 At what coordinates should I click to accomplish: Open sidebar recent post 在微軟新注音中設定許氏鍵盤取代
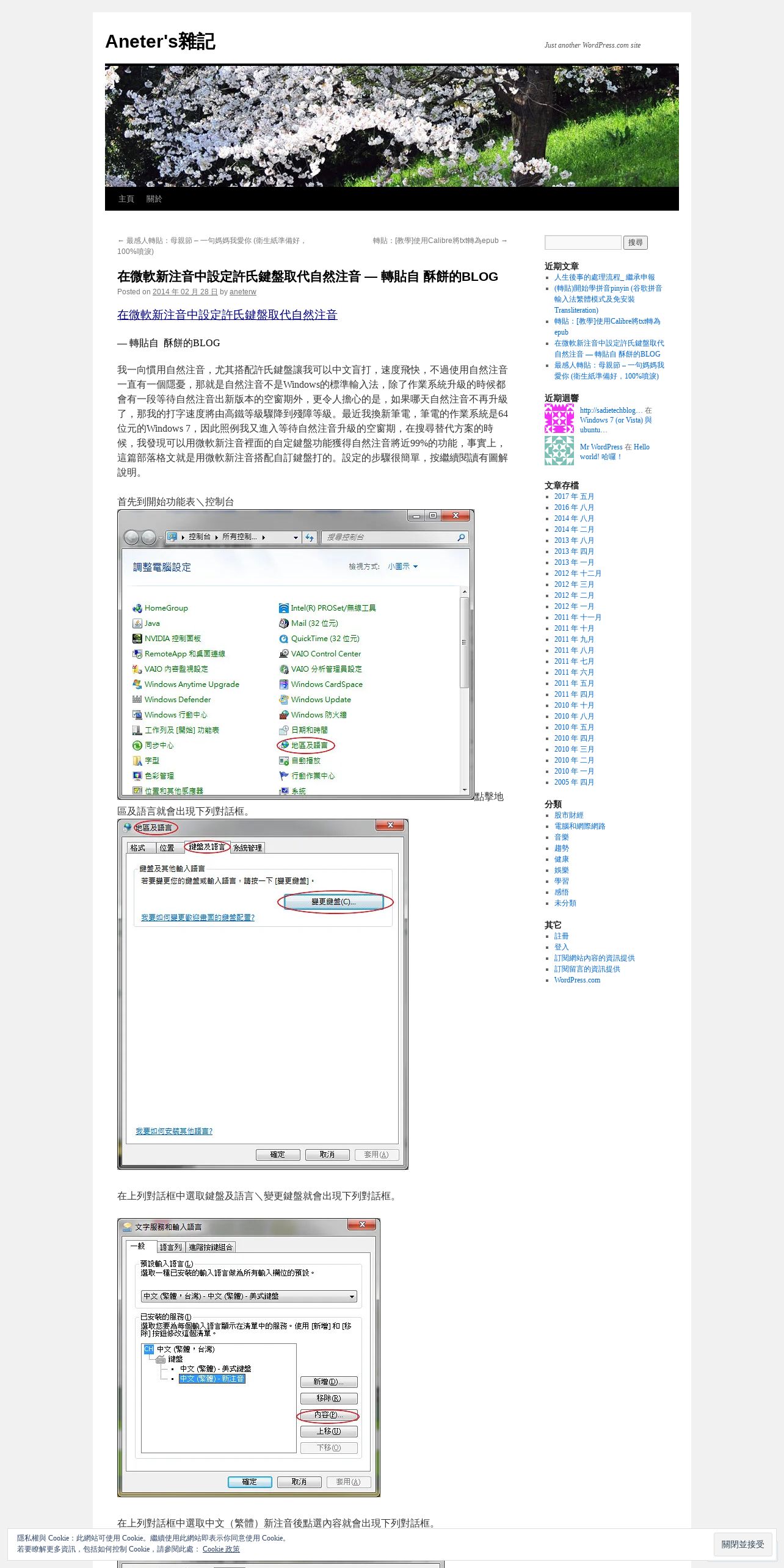tap(609, 349)
